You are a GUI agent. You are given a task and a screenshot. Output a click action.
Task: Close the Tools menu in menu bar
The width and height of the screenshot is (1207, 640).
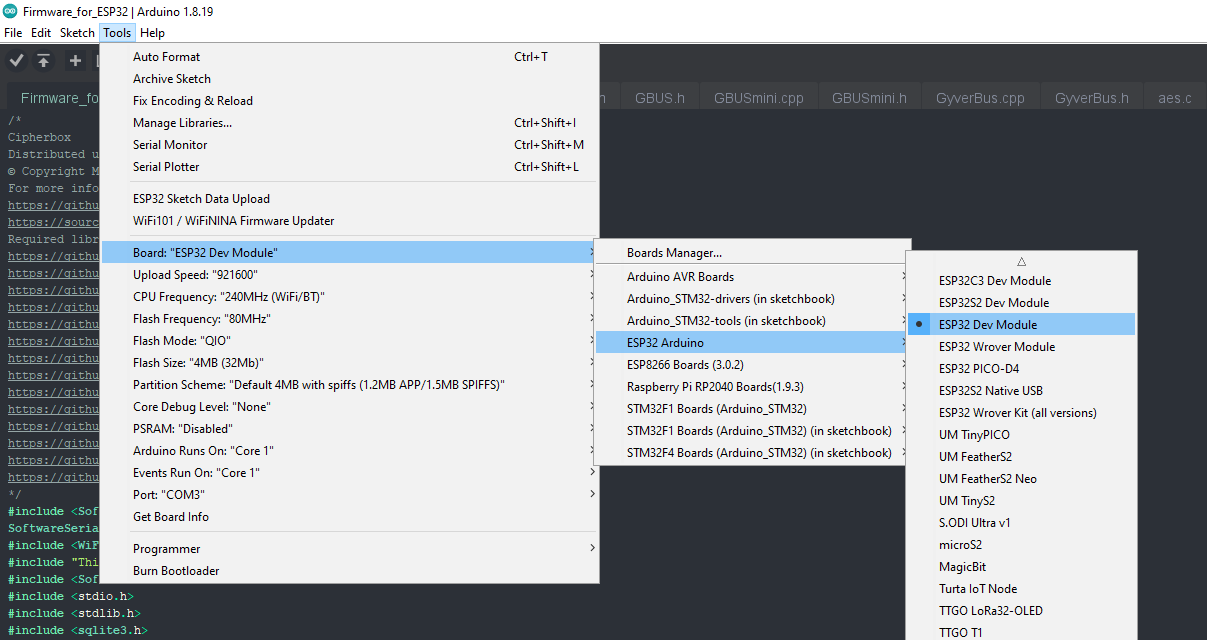point(117,33)
